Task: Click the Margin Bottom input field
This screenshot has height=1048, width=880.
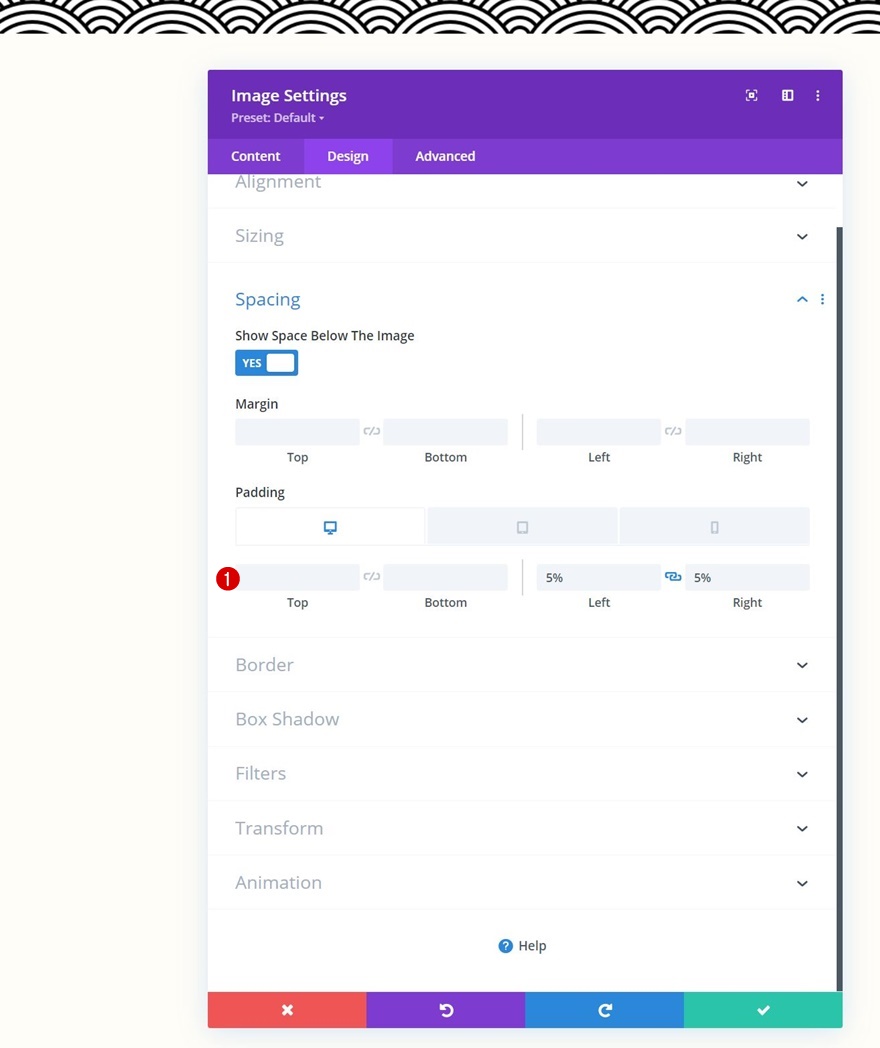Action: (446, 432)
